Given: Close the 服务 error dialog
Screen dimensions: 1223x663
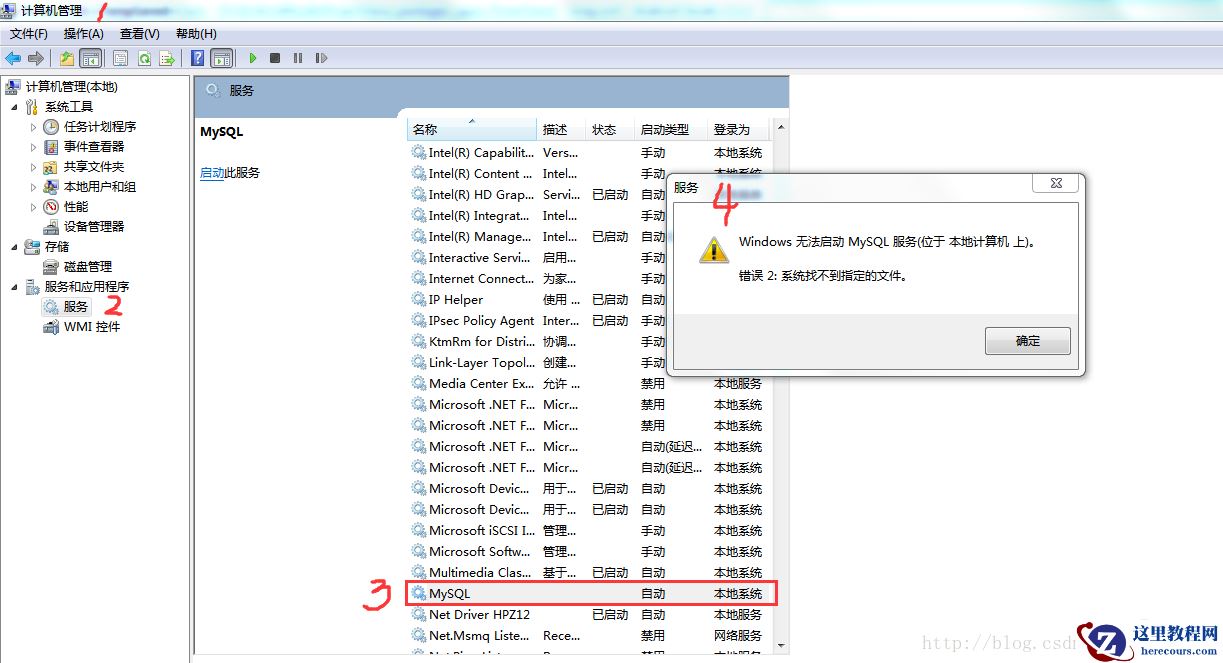Looking at the screenshot, I should pyautogui.click(x=1056, y=184).
